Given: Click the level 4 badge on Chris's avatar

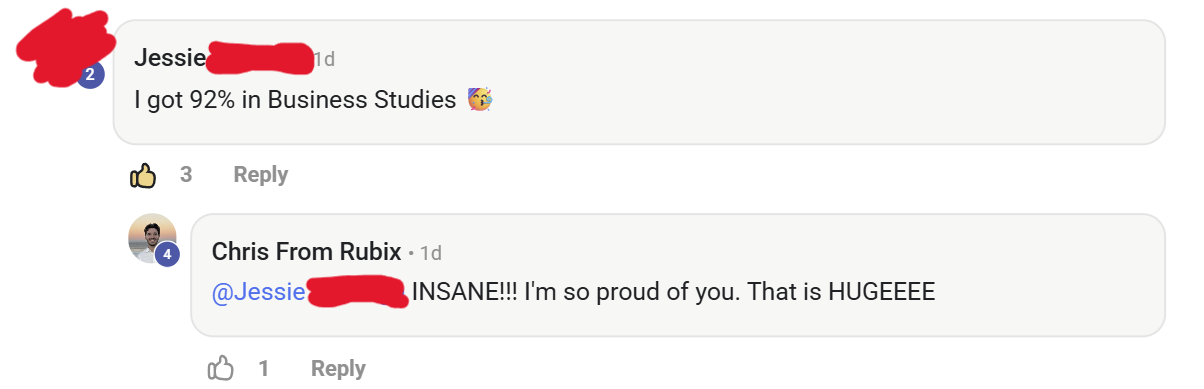Looking at the screenshot, I should (x=167, y=255).
